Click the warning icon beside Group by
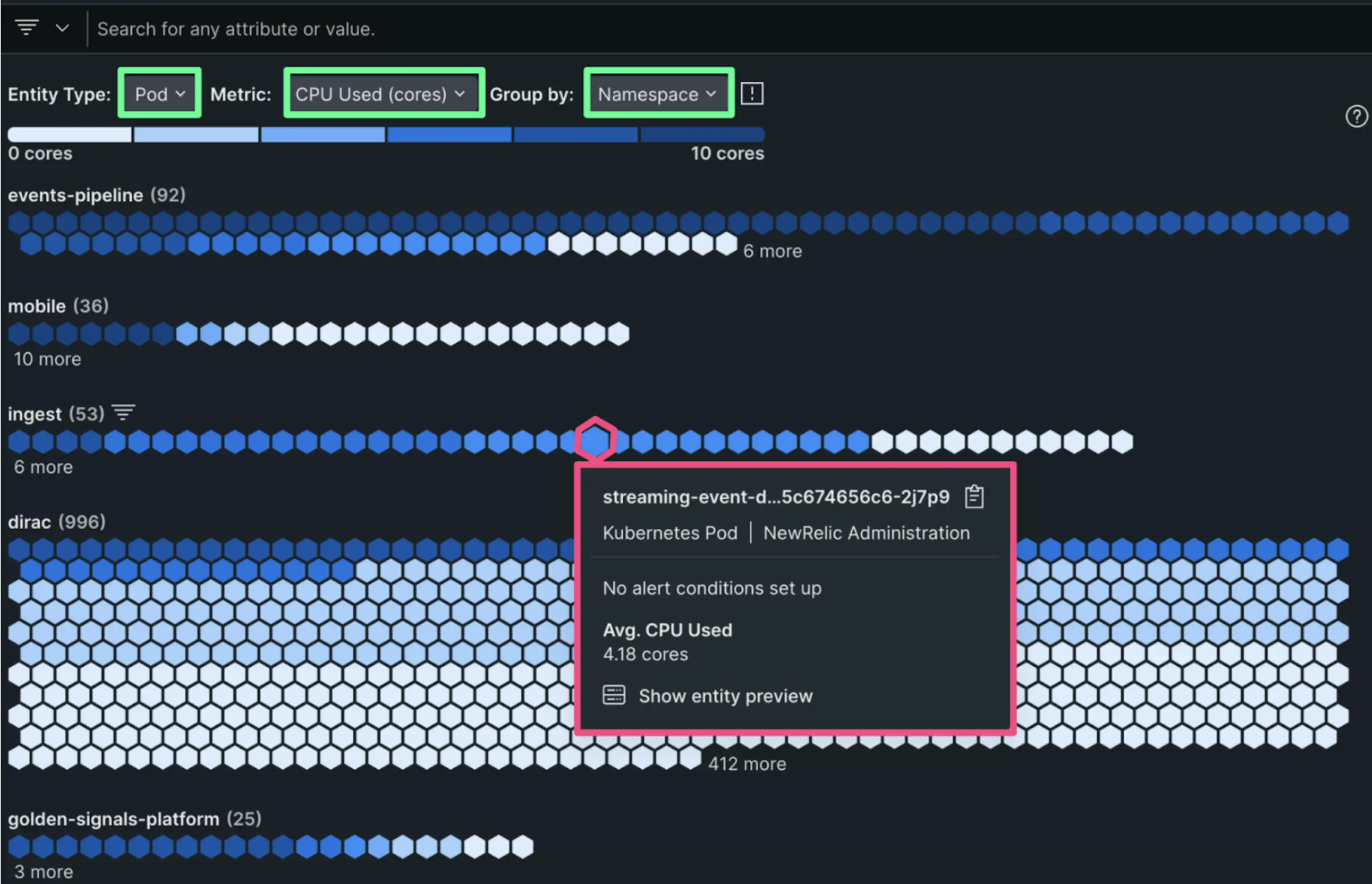Viewport: 1372px width, 884px height. click(x=751, y=94)
